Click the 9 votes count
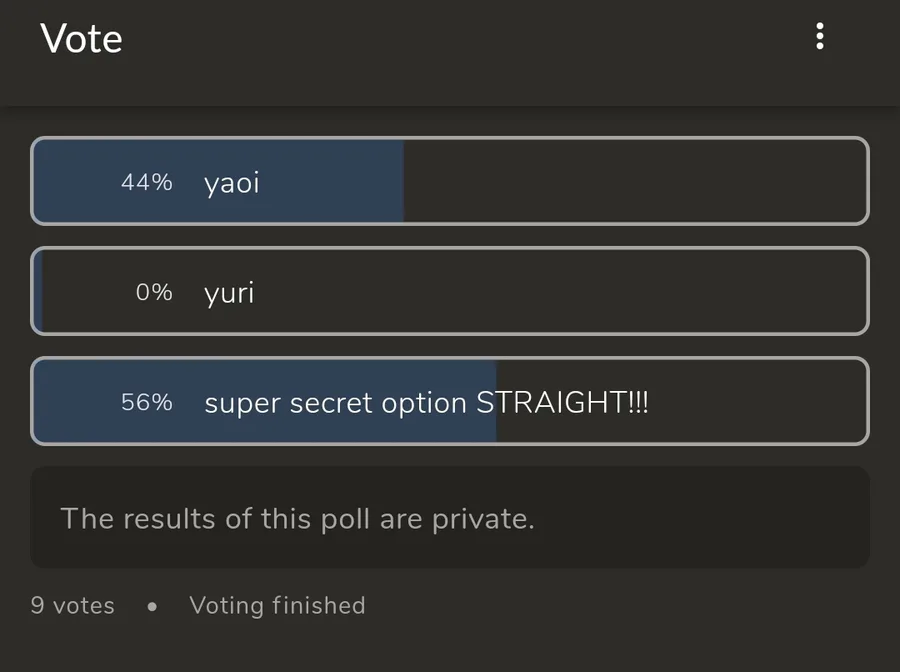900x672 pixels. click(x=72, y=606)
